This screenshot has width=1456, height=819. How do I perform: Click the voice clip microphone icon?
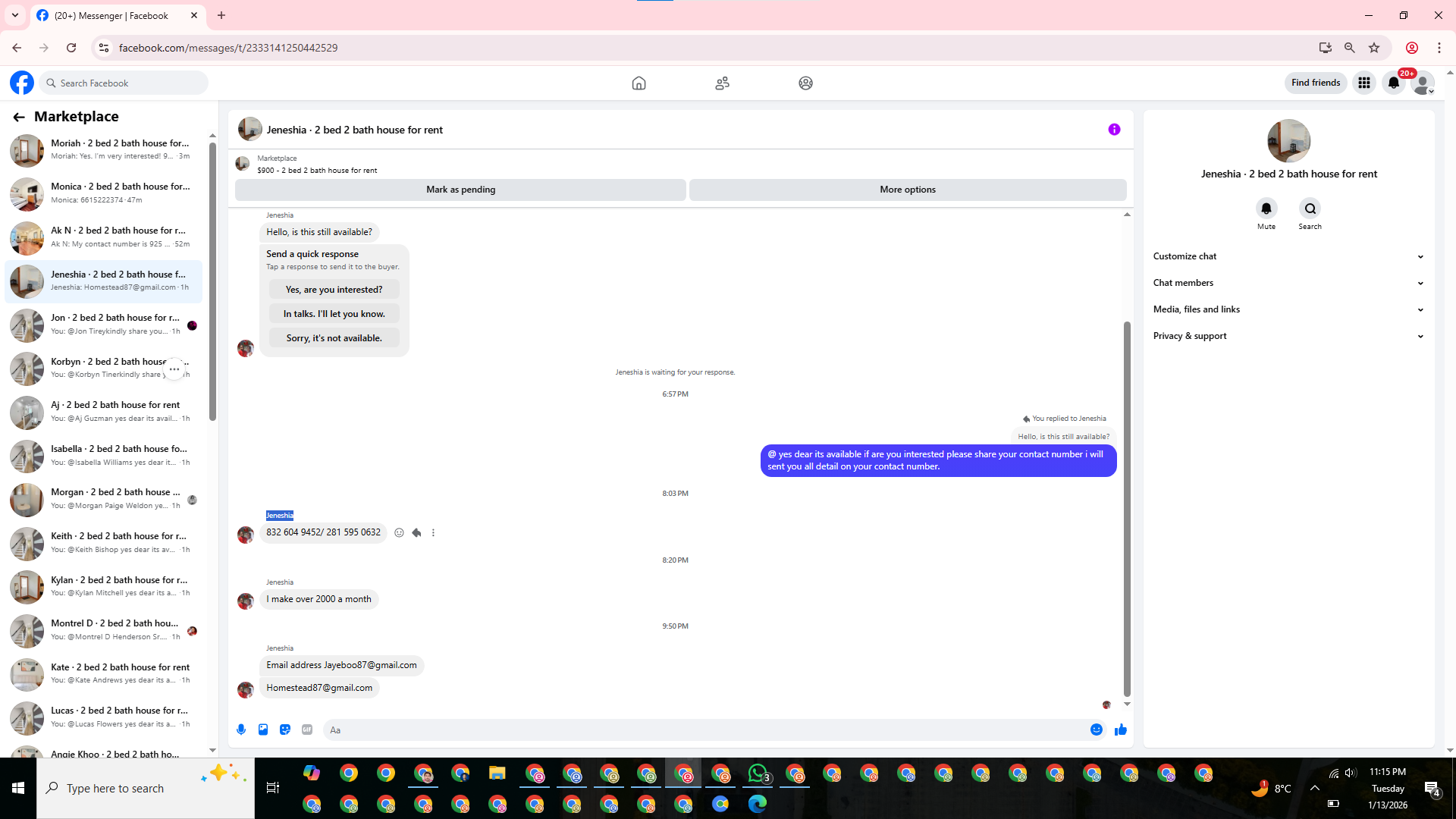pos(241,730)
